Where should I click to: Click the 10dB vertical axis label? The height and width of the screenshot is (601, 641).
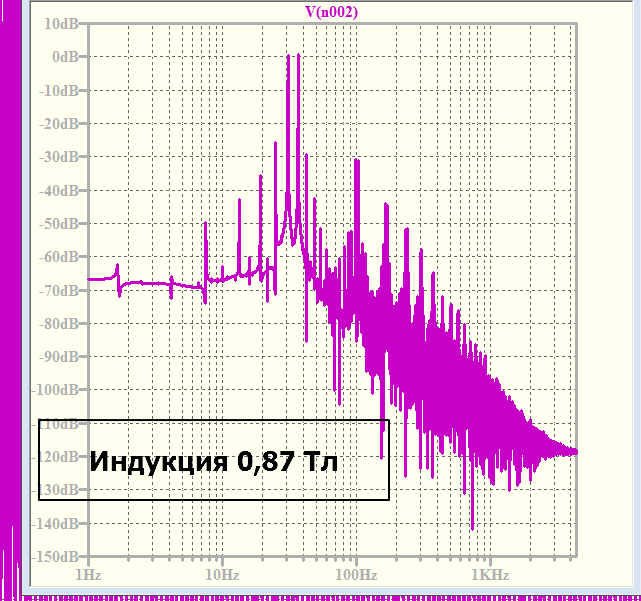tap(61, 24)
